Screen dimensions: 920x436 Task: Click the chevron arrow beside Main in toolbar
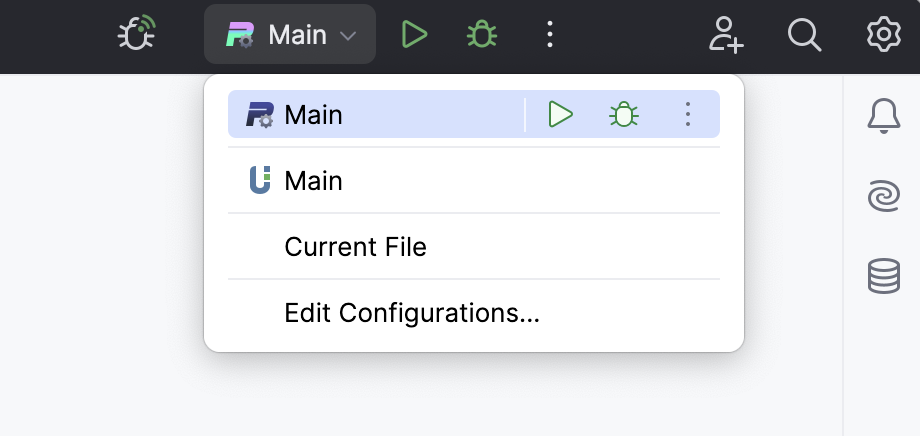coord(348,36)
